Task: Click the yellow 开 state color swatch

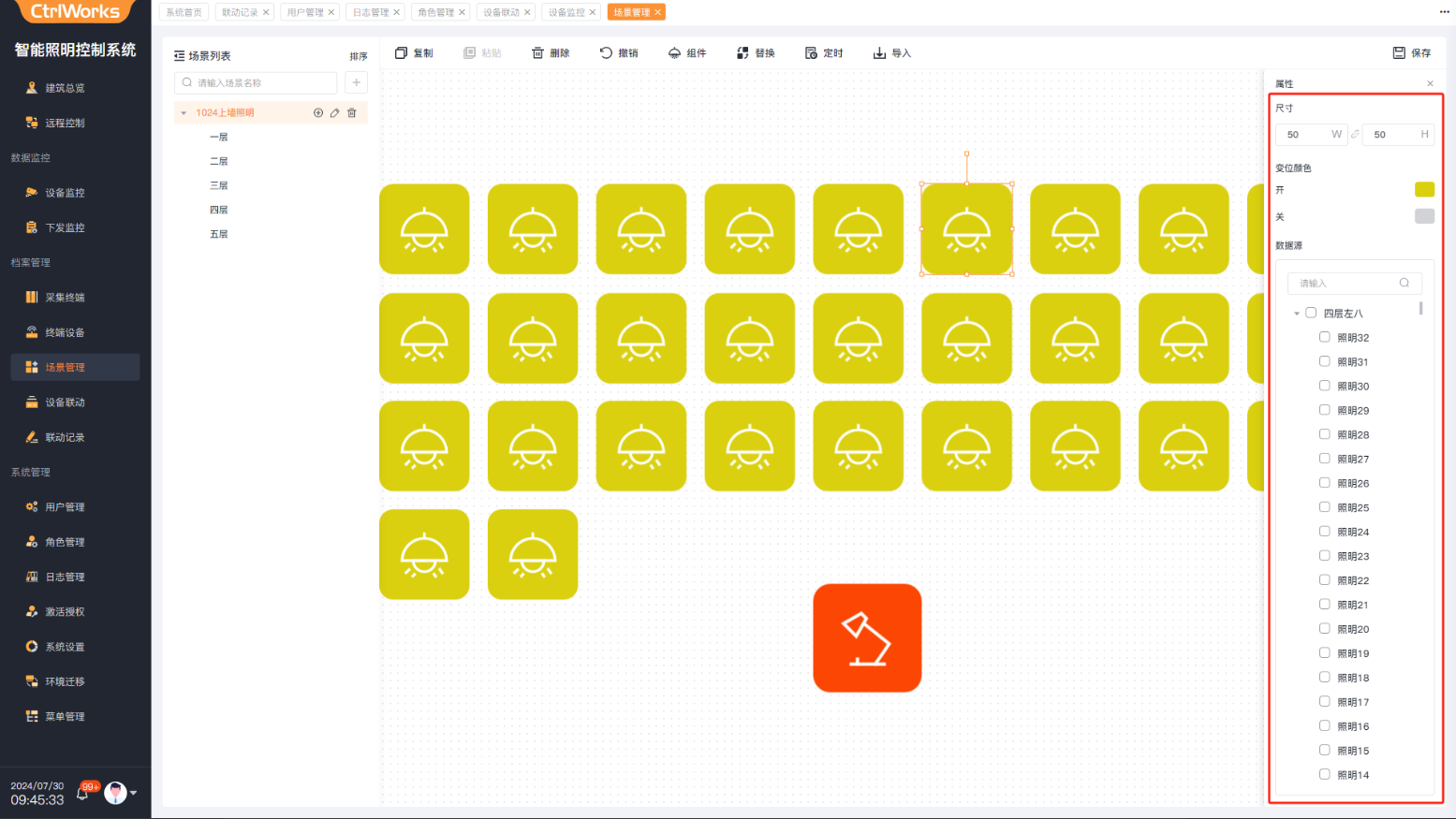Action: [1424, 190]
